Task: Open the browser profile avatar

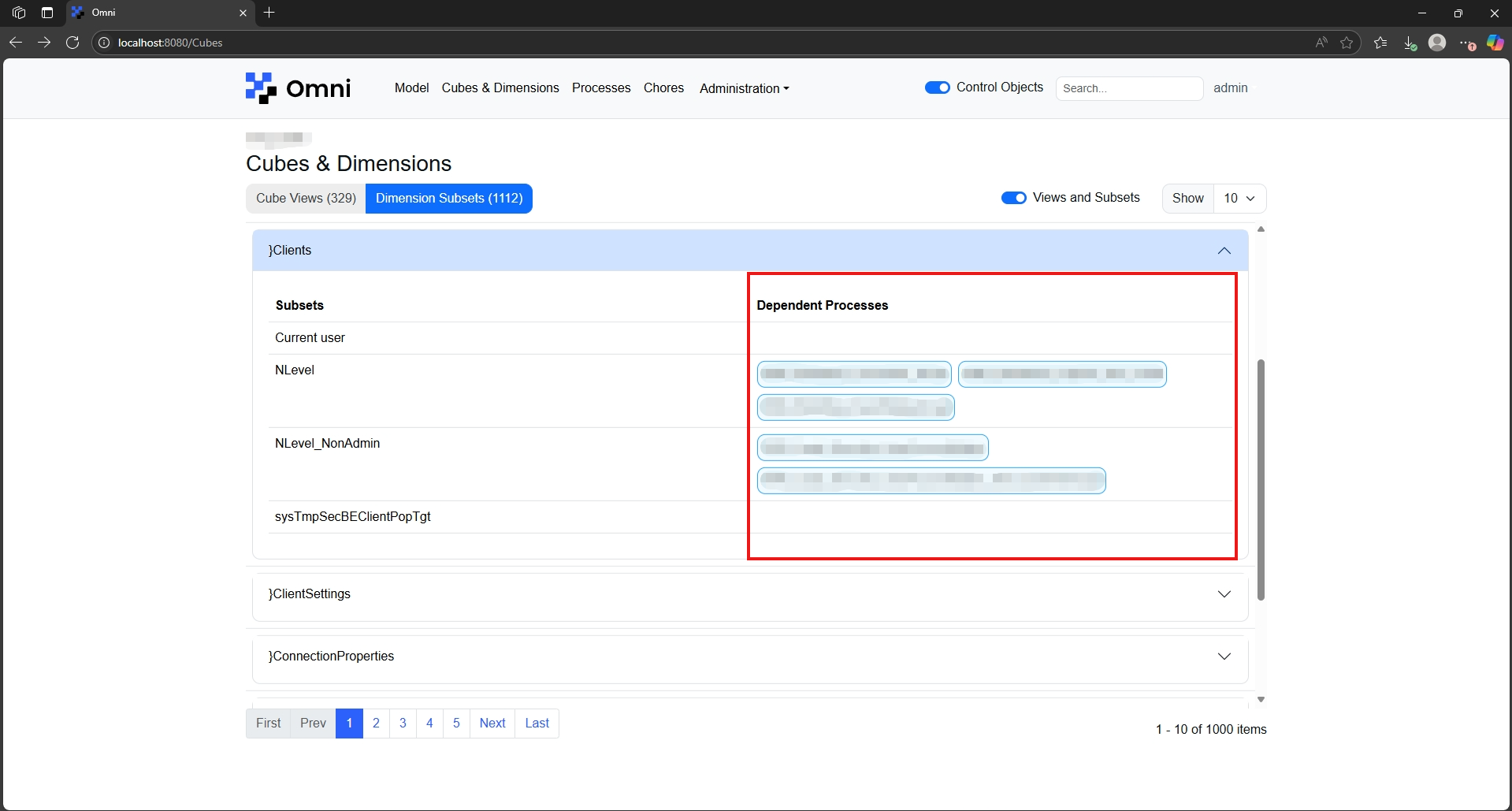Action: pyautogui.click(x=1437, y=43)
